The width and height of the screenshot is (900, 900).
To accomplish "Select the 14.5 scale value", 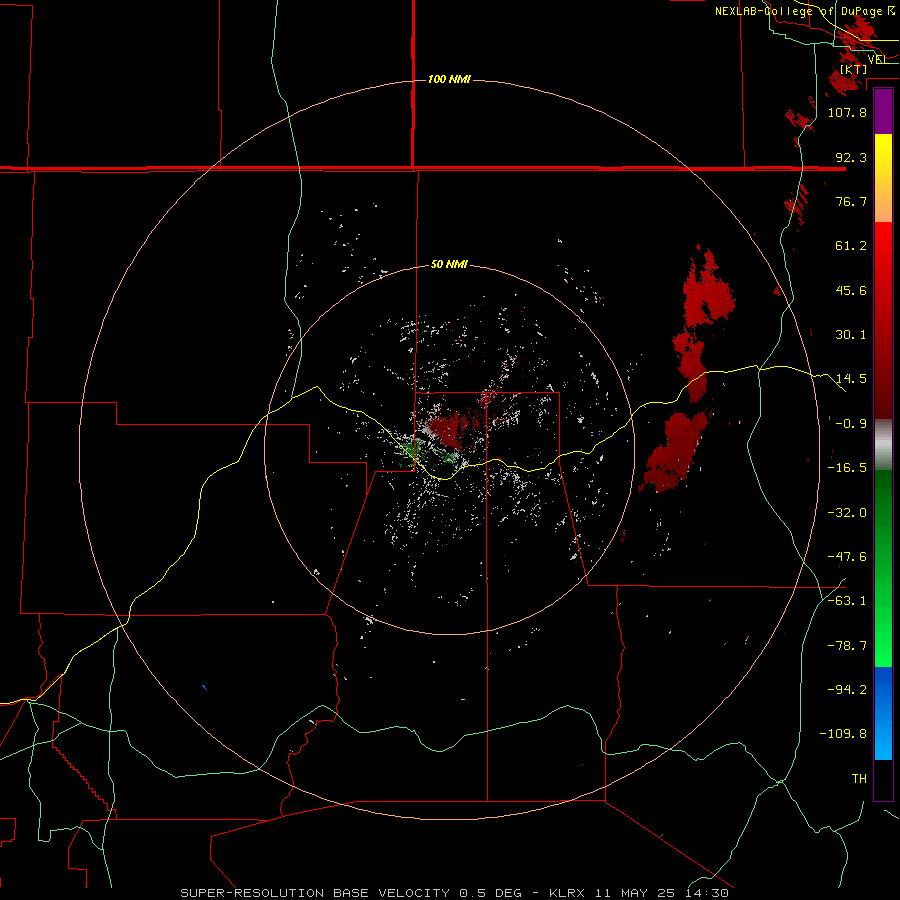I will [x=851, y=379].
